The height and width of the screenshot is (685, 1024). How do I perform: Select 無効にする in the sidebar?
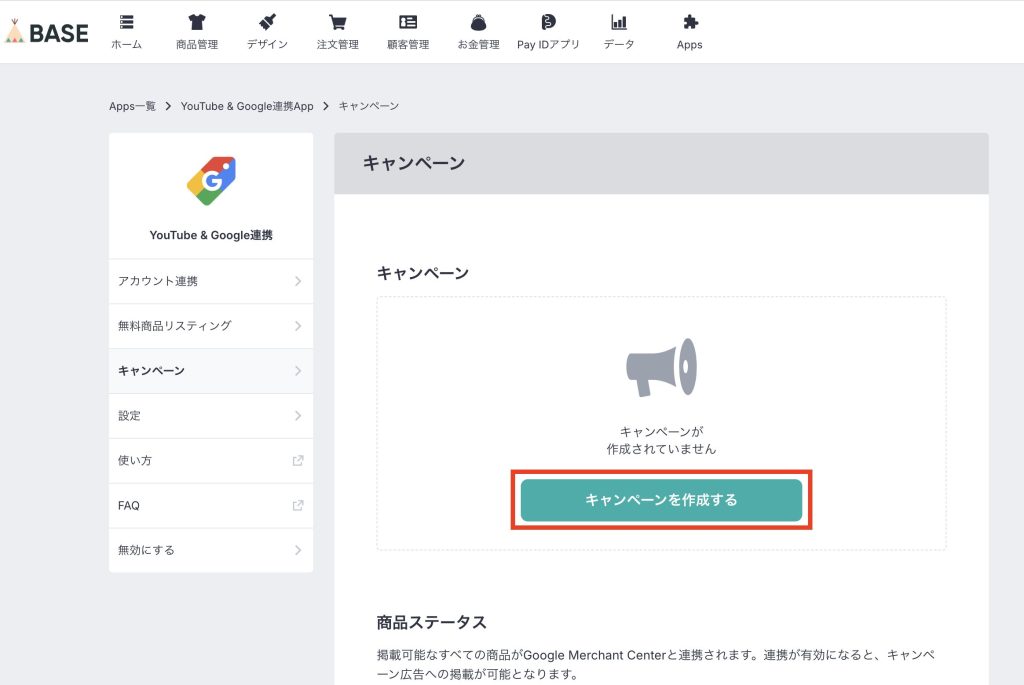point(211,550)
